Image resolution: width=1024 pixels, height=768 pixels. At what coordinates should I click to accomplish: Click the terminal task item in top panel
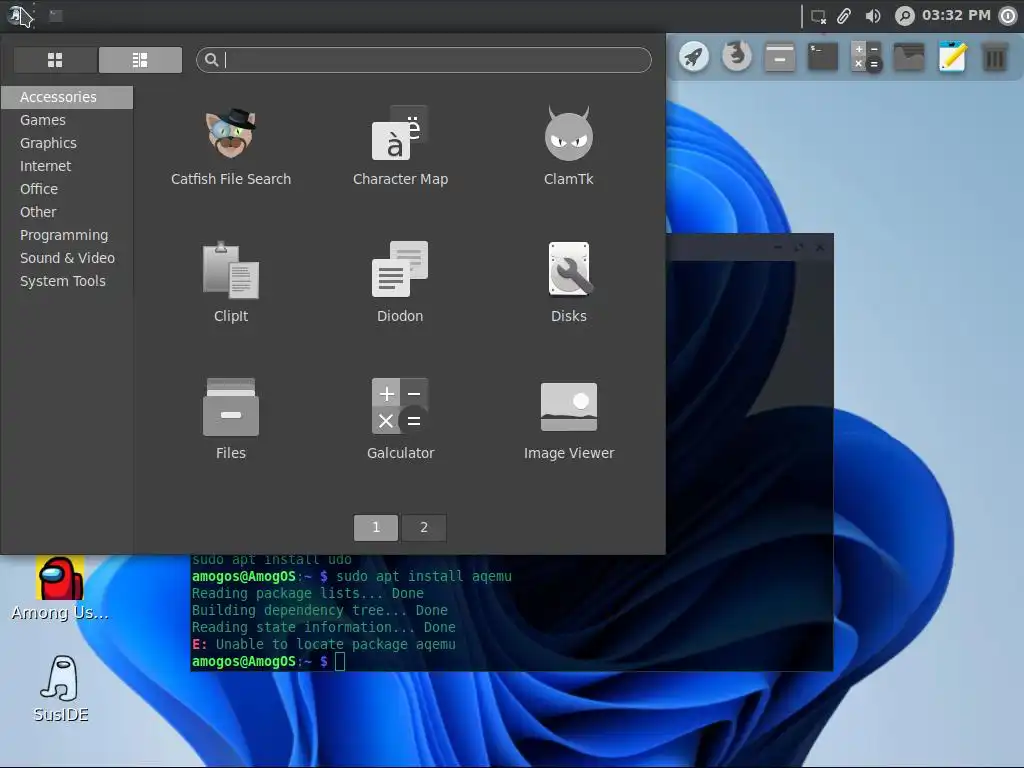click(56, 16)
